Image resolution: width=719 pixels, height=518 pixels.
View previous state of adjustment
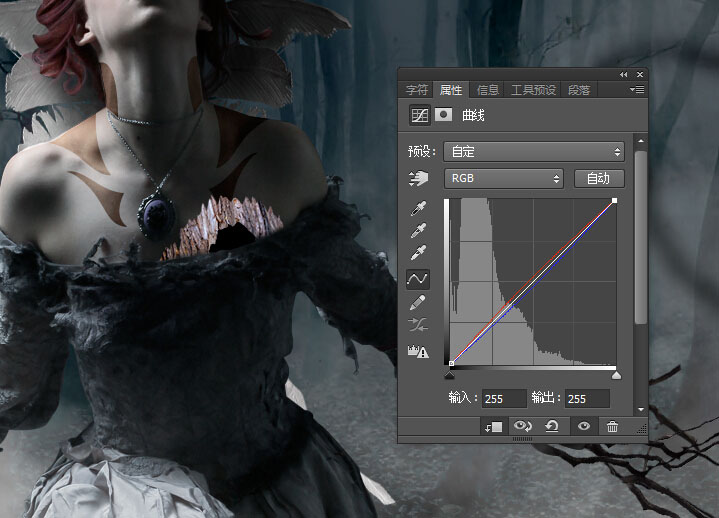(x=522, y=426)
